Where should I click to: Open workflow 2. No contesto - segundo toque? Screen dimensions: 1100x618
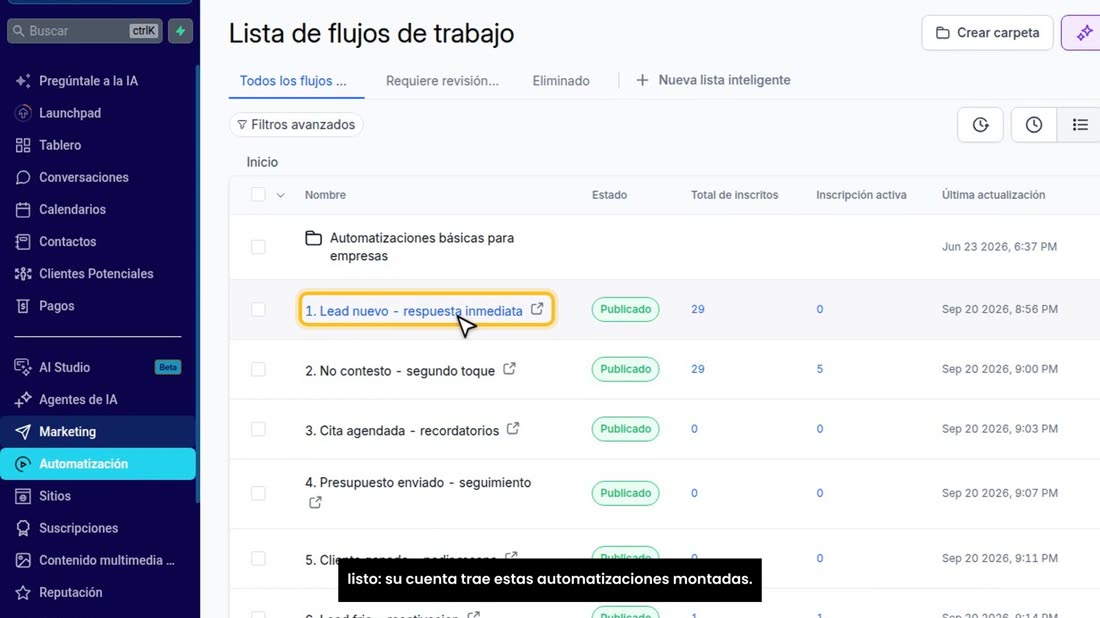point(400,370)
